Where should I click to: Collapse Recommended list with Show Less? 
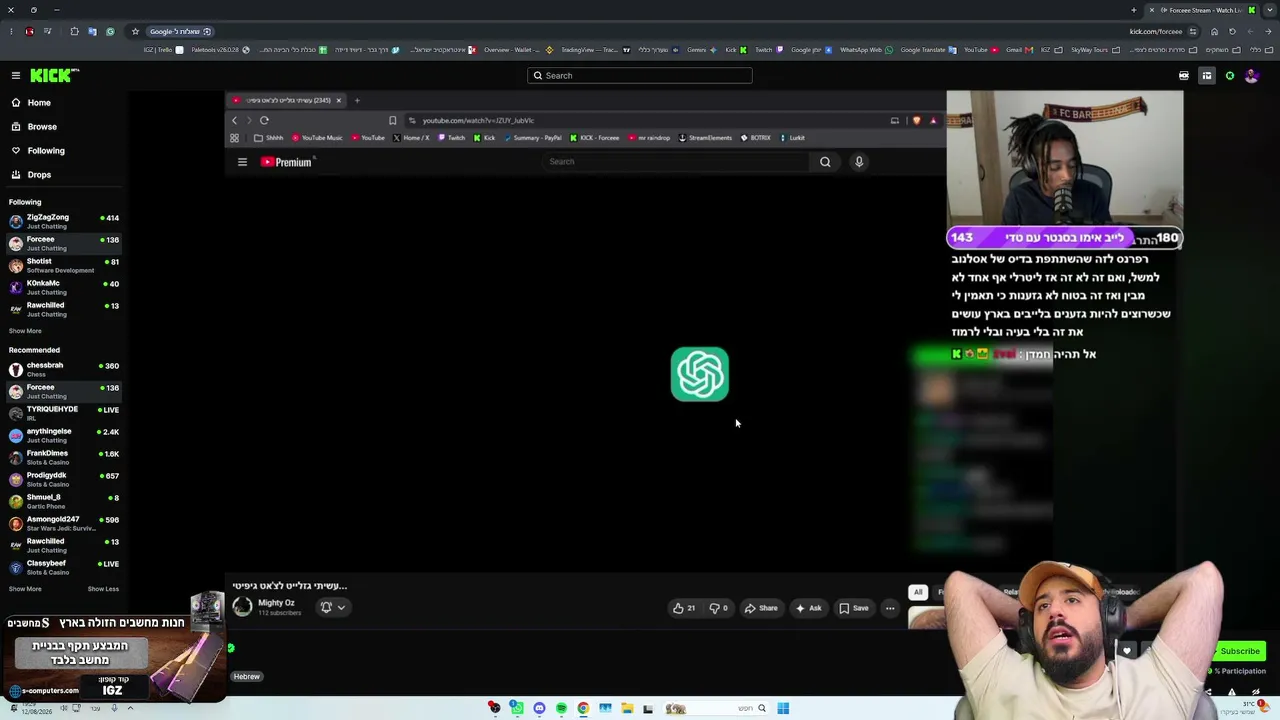[x=103, y=589]
